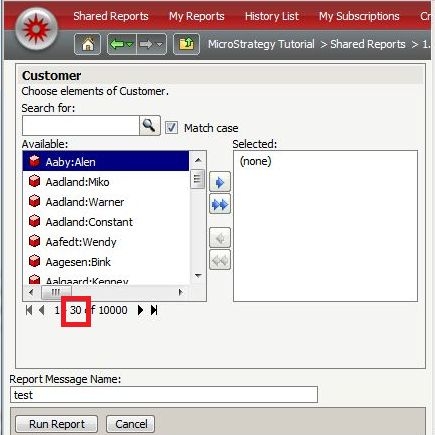435x435 pixels.
Task: Open the My Subscriptions tab
Action: click(x=359, y=16)
